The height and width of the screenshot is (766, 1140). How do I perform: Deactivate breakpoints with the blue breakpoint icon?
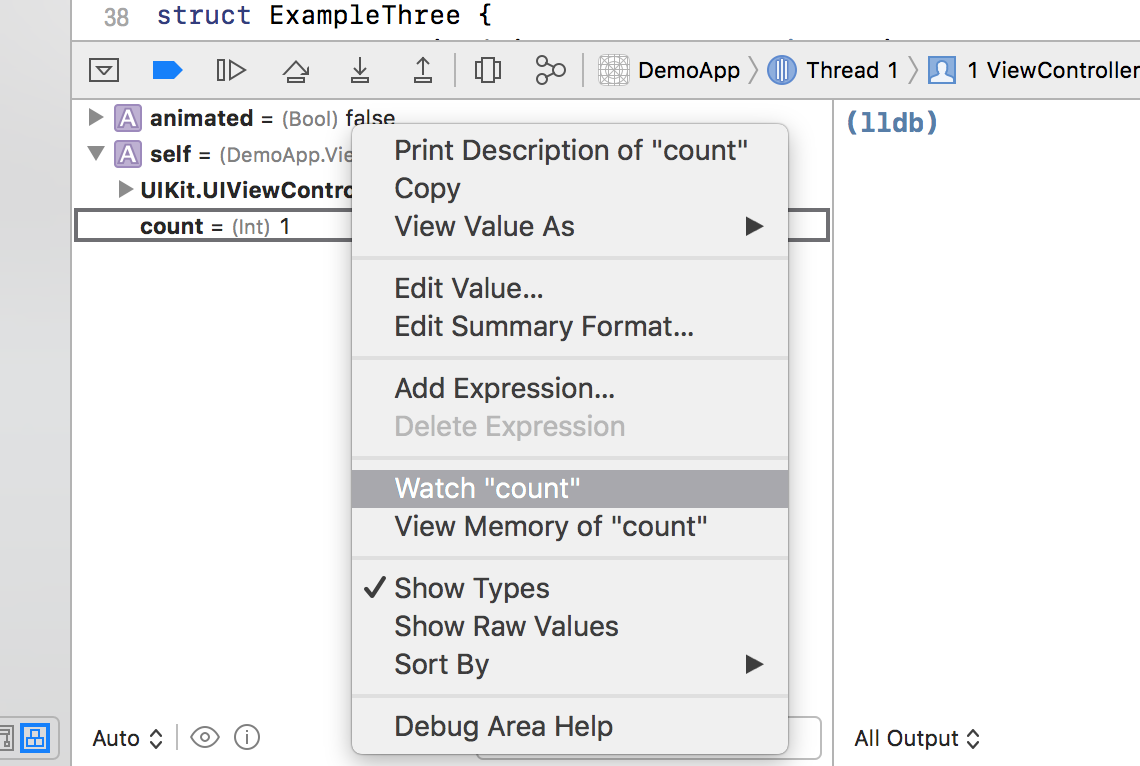[167, 70]
